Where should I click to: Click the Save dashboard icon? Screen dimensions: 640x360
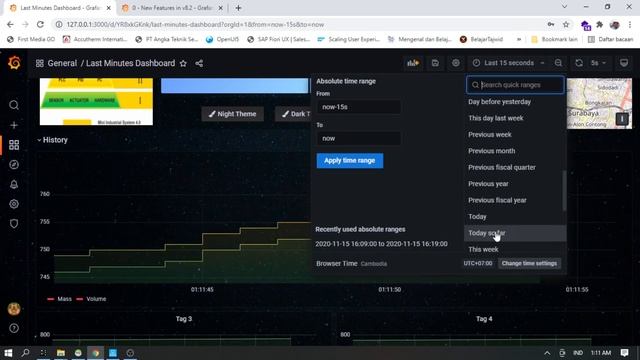[435, 63]
